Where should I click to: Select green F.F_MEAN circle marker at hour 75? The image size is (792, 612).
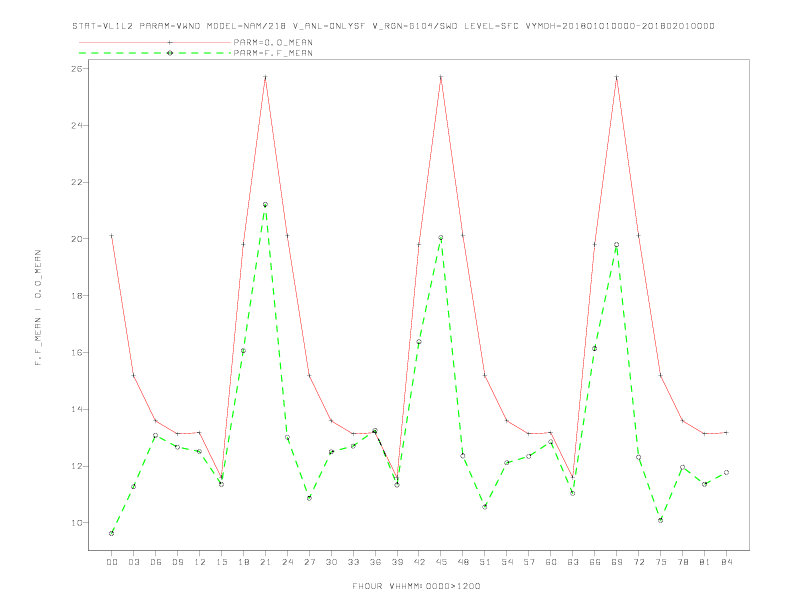[661, 520]
